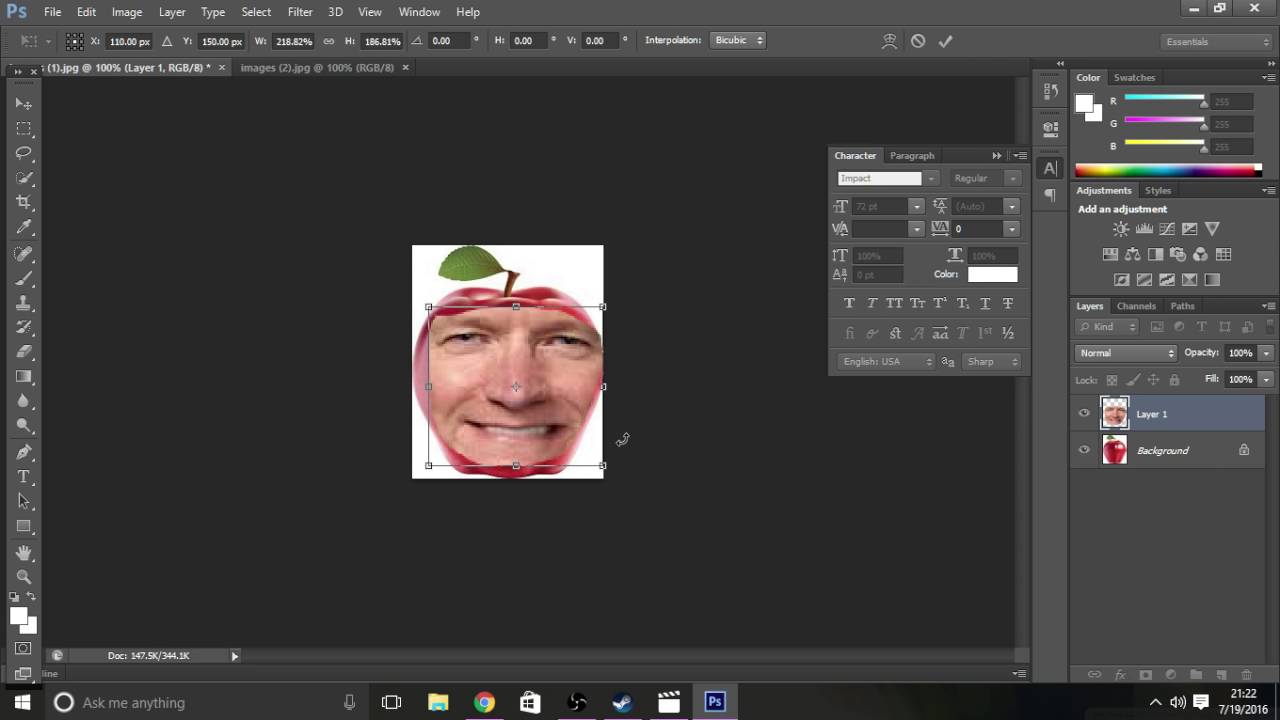Image resolution: width=1280 pixels, height=720 pixels.
Task: Click the X position input field
Action: 129,41
